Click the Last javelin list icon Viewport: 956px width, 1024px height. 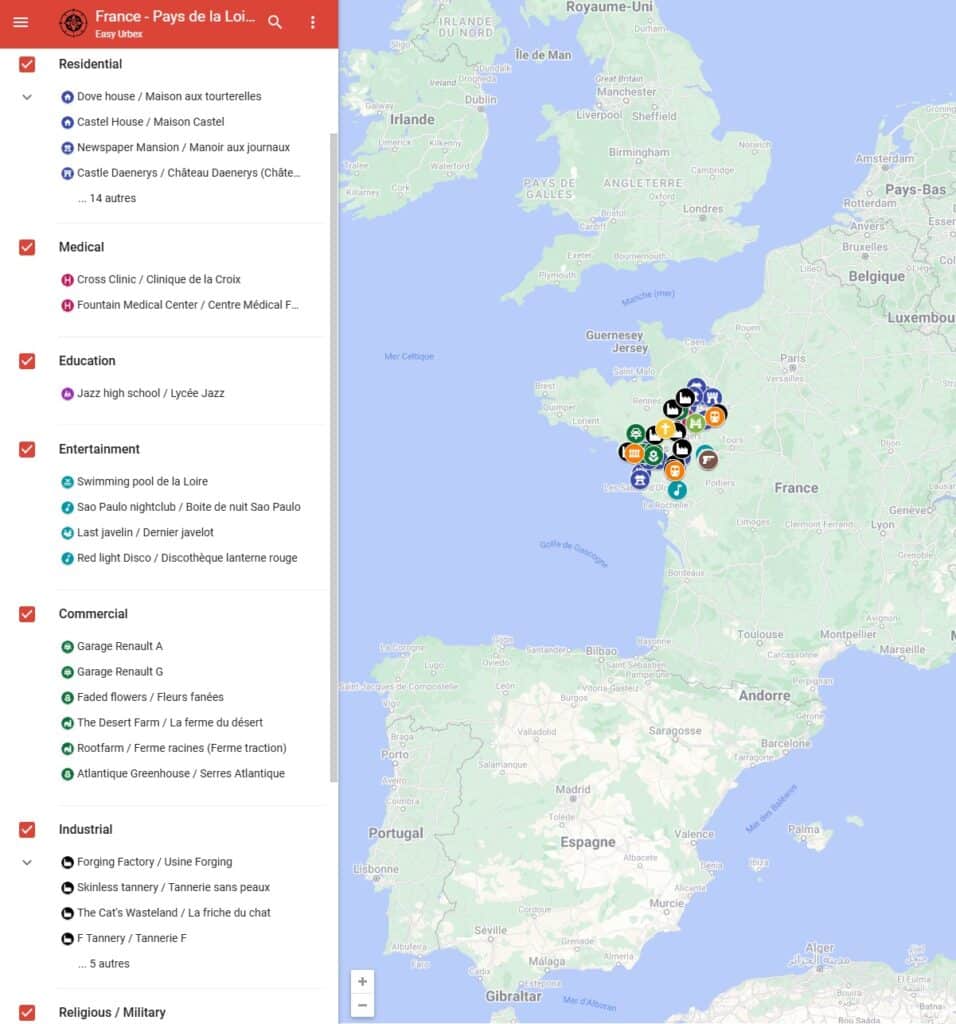(67, 533)
